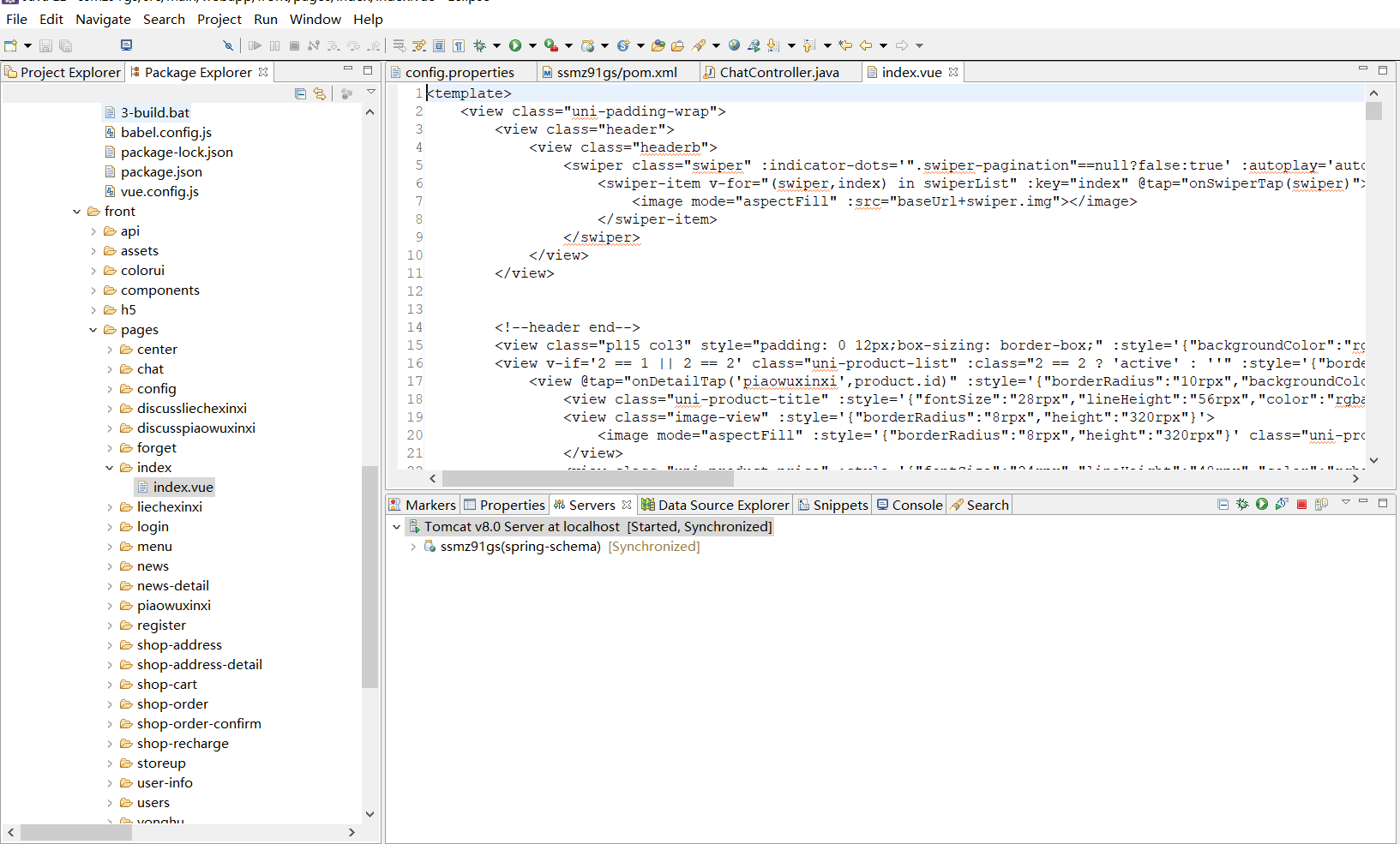This screenshot has height=844, width=1400.
Task: Click the Open Type folder icon in toolbar
Action: (658, 45)
